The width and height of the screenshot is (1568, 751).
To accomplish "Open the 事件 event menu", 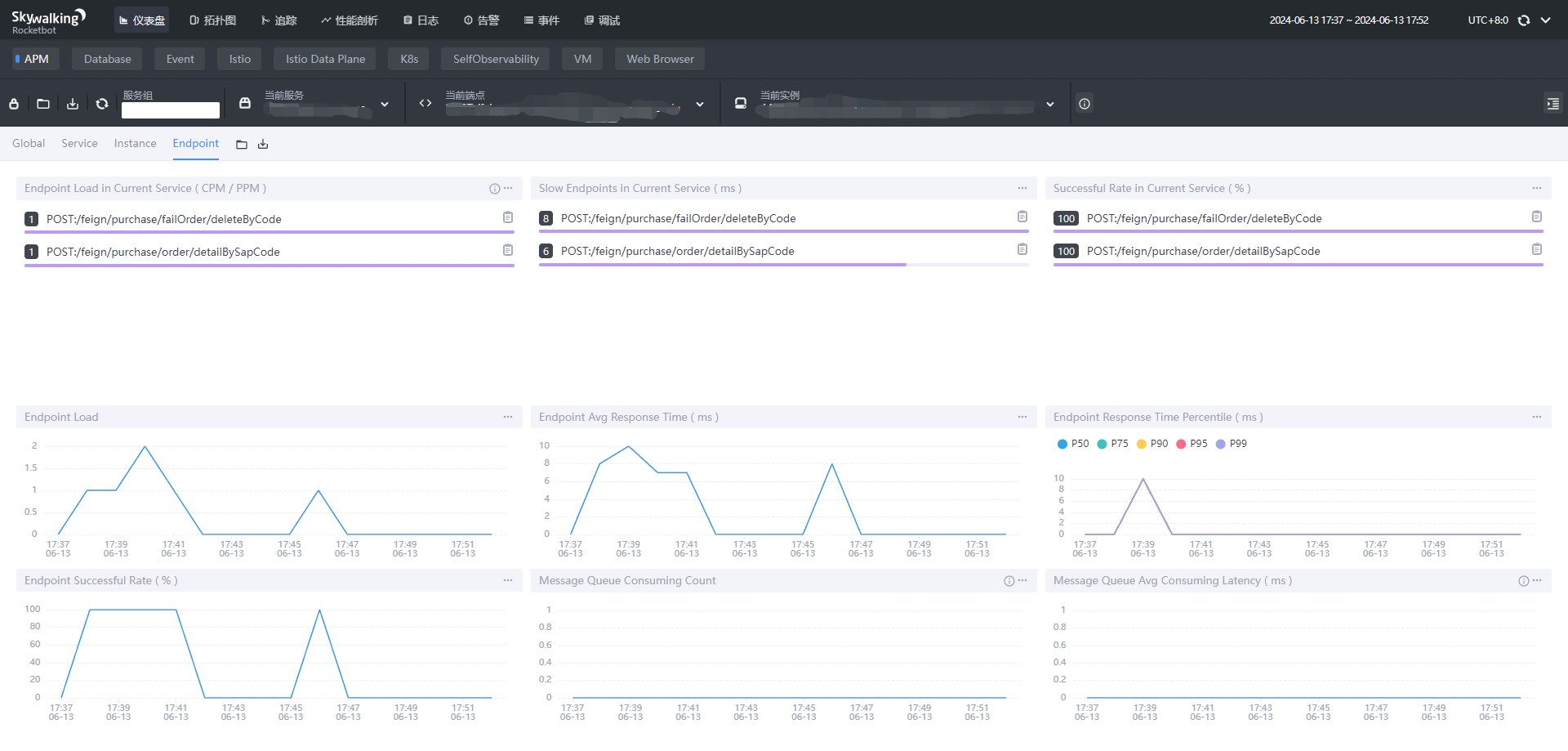I will [x=541, y=20].
